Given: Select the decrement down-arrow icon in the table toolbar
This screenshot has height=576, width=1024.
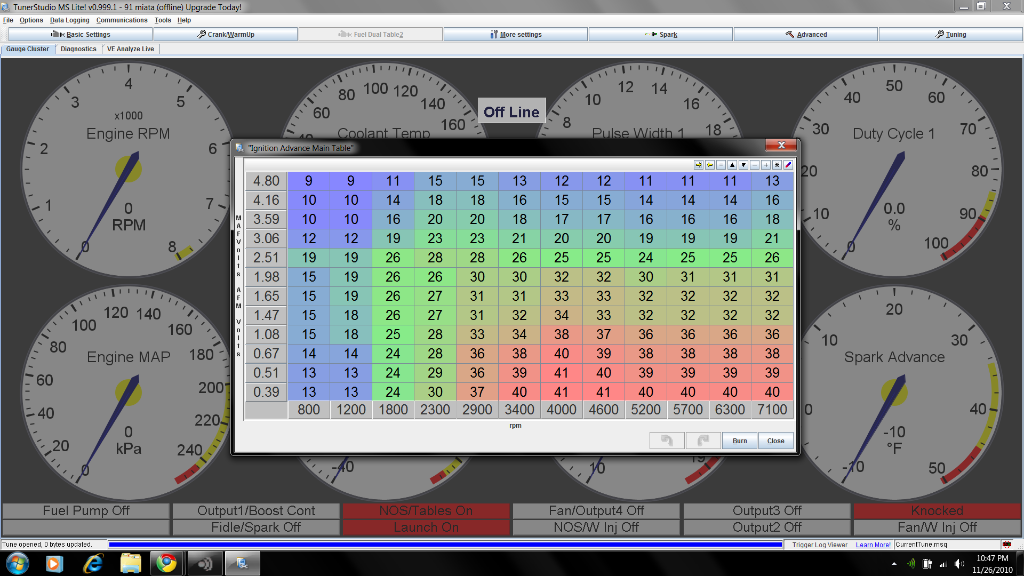Looking at the screenshot, I should tap(743, 165).
